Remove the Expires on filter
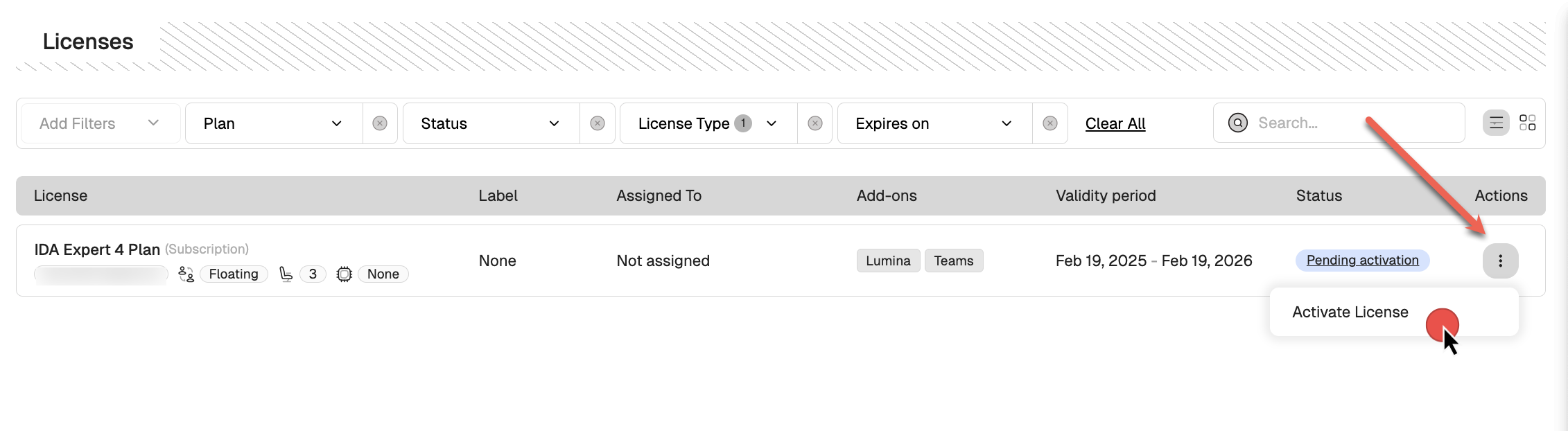The width and height of the screenshot is (1568, 431). 1050,123
